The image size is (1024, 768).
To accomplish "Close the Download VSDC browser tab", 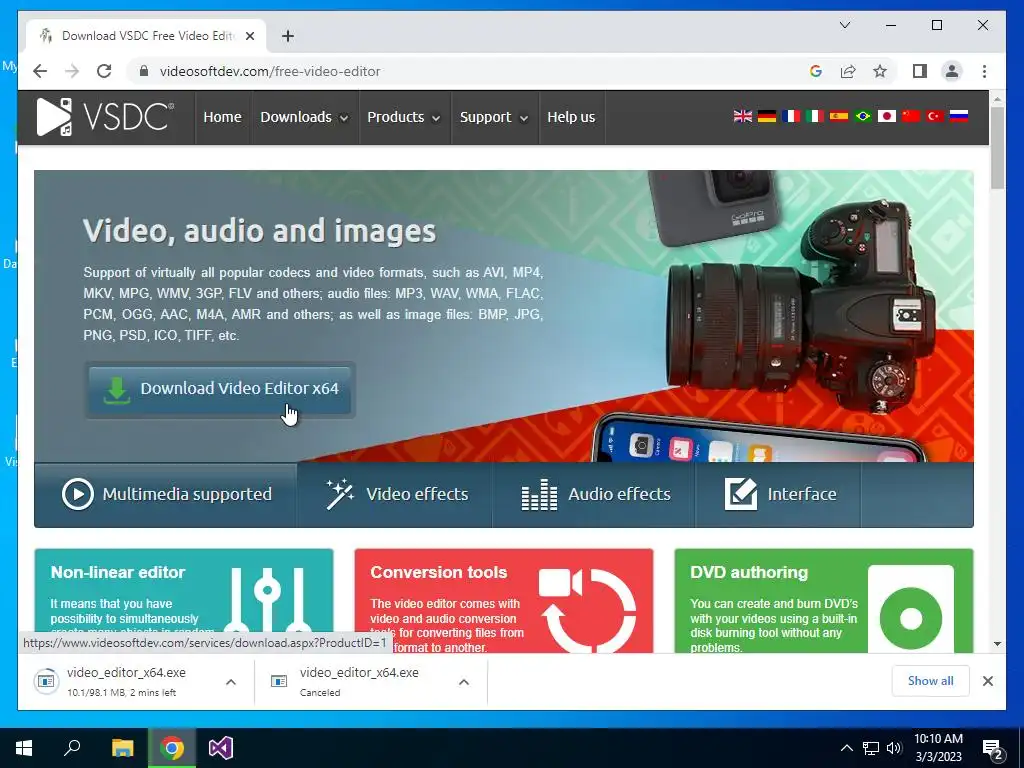I will pos(249,36).
